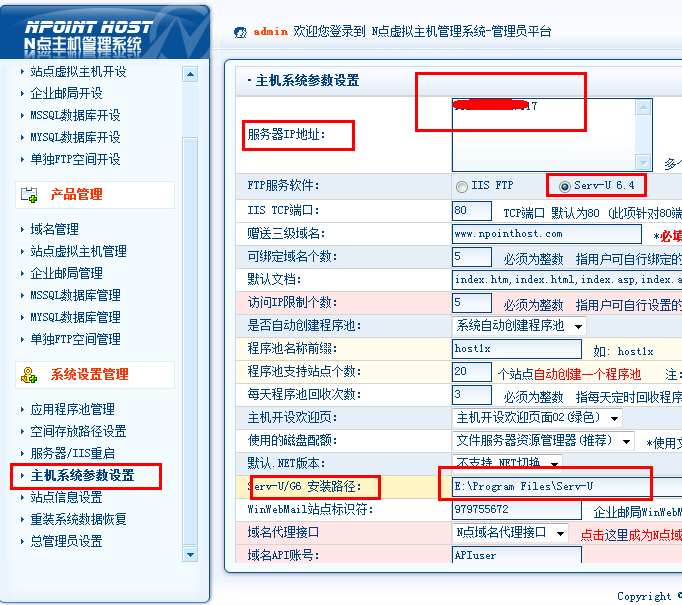Click sidebar scrollbar down arrow
The height and width of the screenshot is (605, 682).
click(x=190, y=553)
